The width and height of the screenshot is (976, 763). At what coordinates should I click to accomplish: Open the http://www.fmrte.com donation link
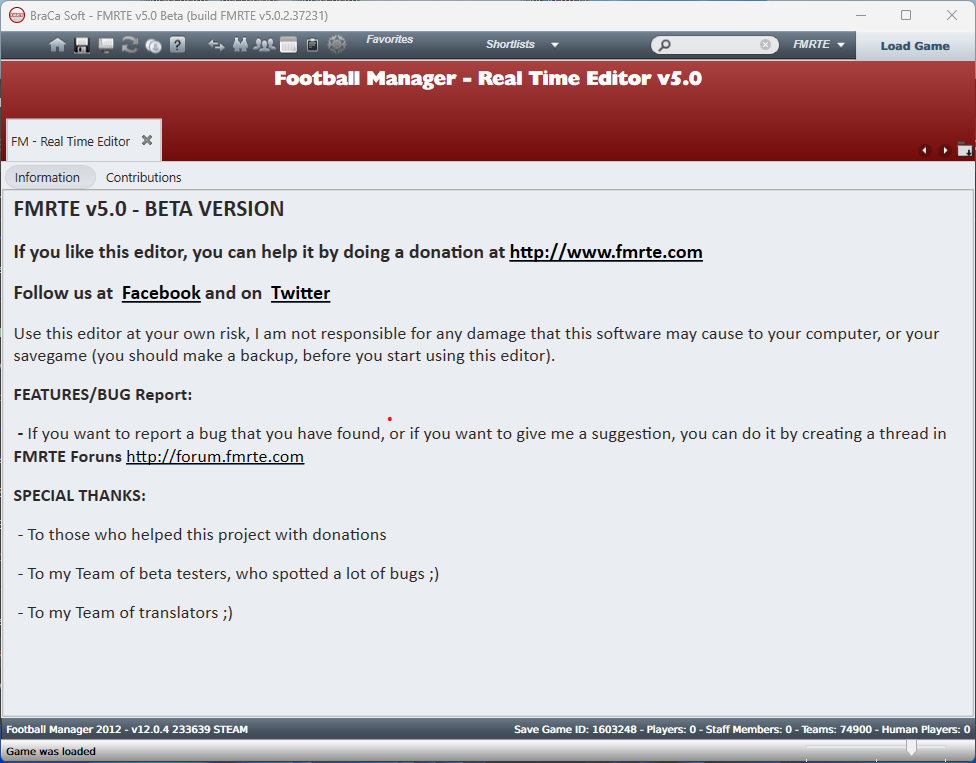pyautogui.click(x=606, y=252)
